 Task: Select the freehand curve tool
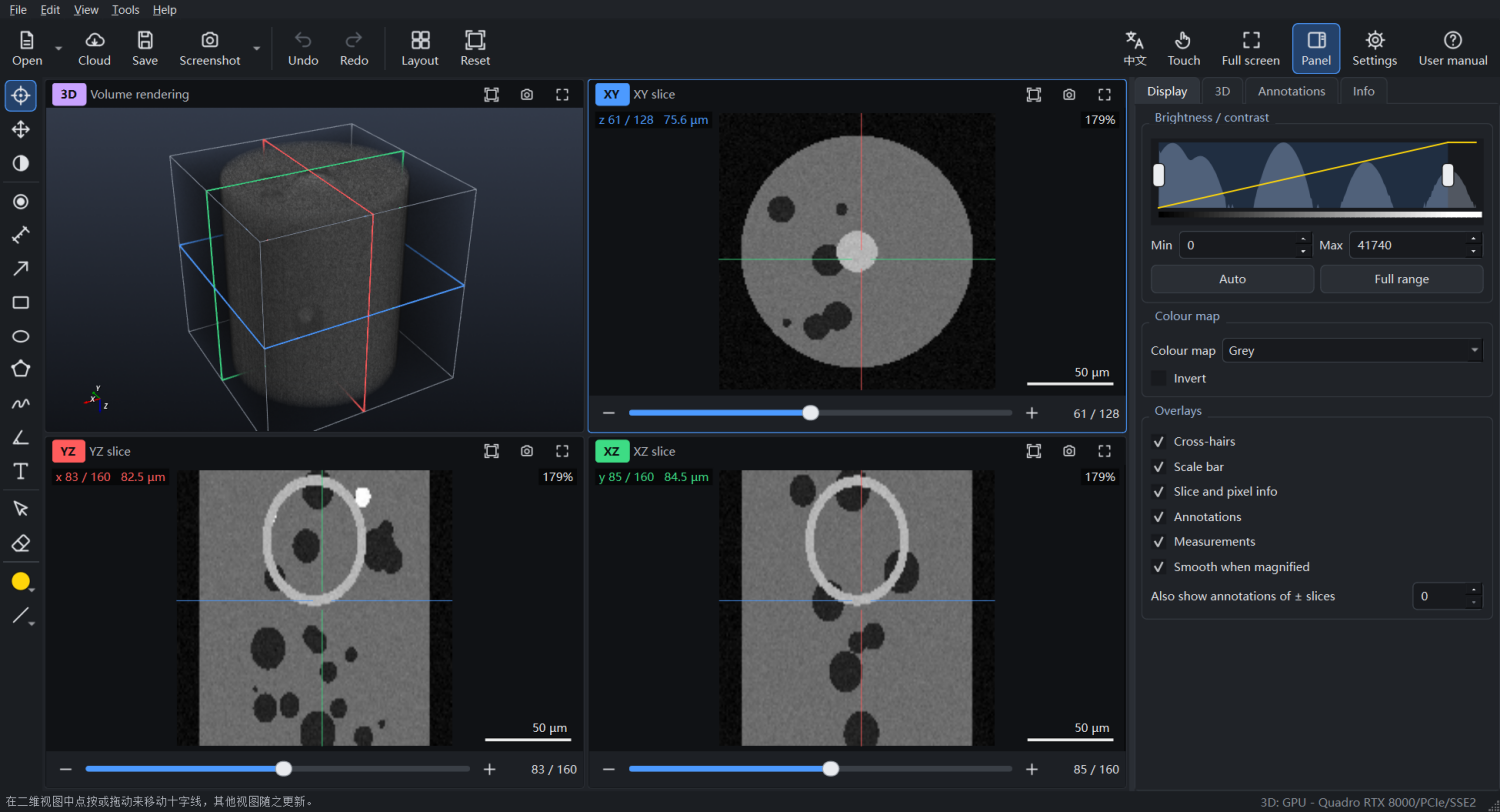pos(21,404)
